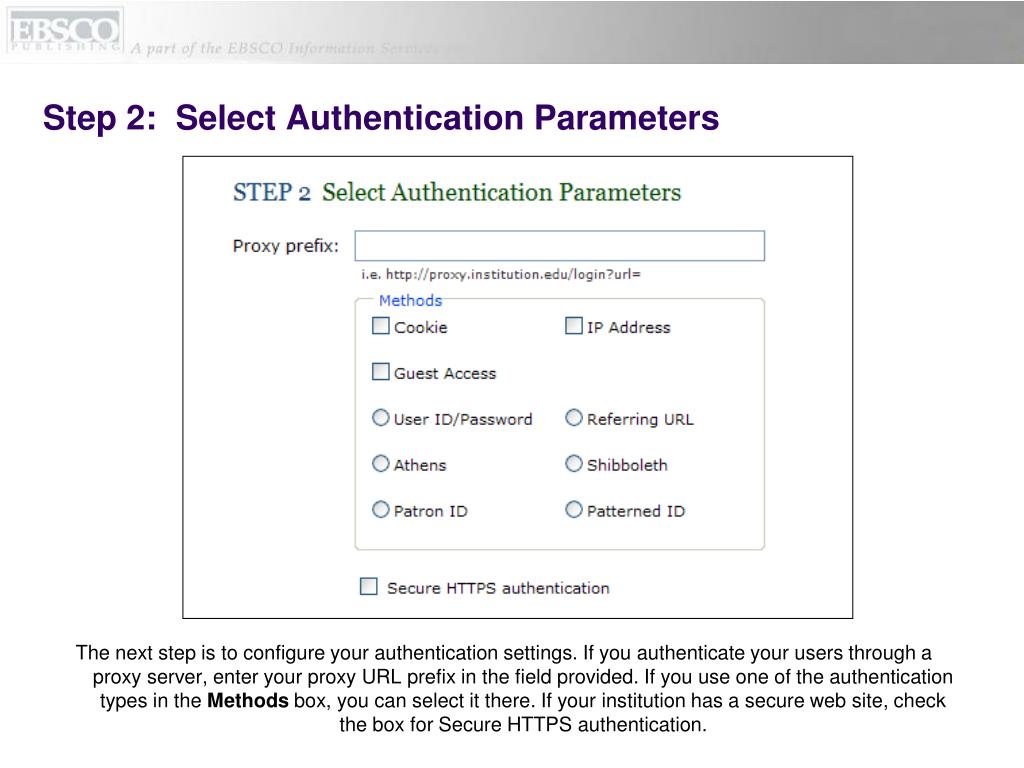Click the bold Methods word in description
The image size is (1024, 768).
click(x=247, y=701)
